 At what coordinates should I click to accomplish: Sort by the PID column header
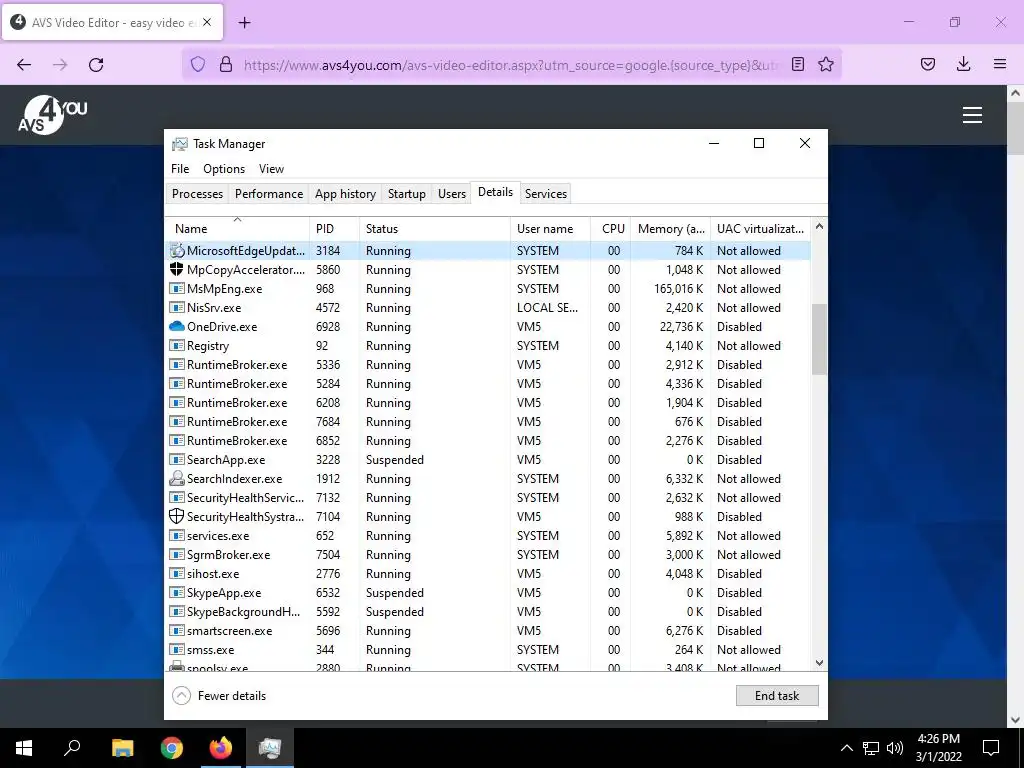pos(334,229)
